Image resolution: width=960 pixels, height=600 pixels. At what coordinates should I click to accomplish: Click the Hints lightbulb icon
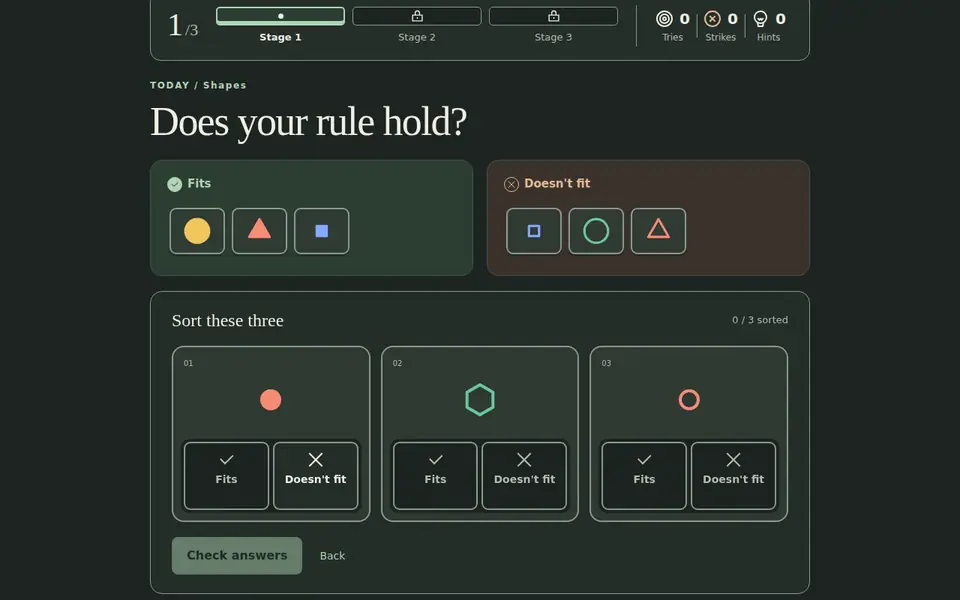tap(760, 19)
